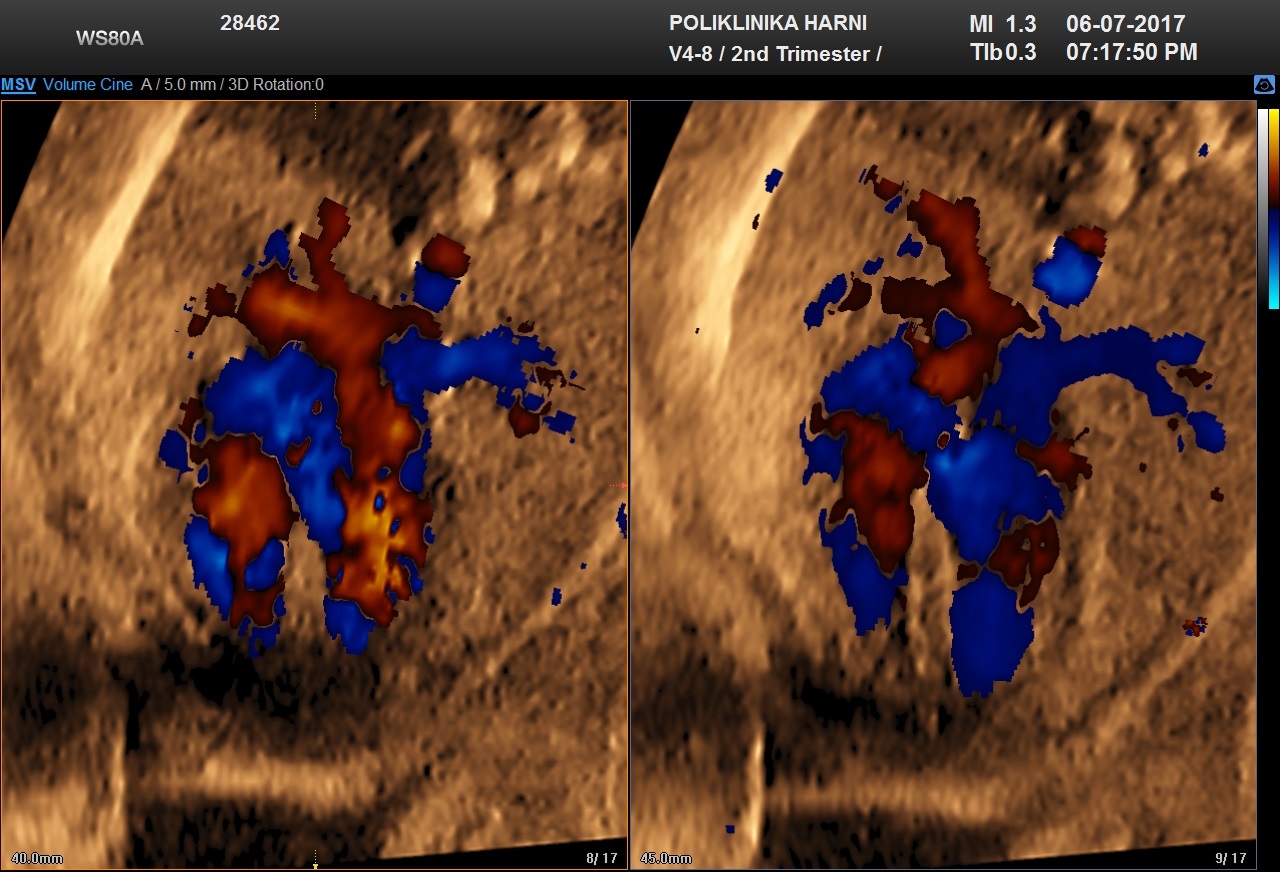1280x872 pixels.
Task: Select the MSV mode label
Action: (18, 85)
